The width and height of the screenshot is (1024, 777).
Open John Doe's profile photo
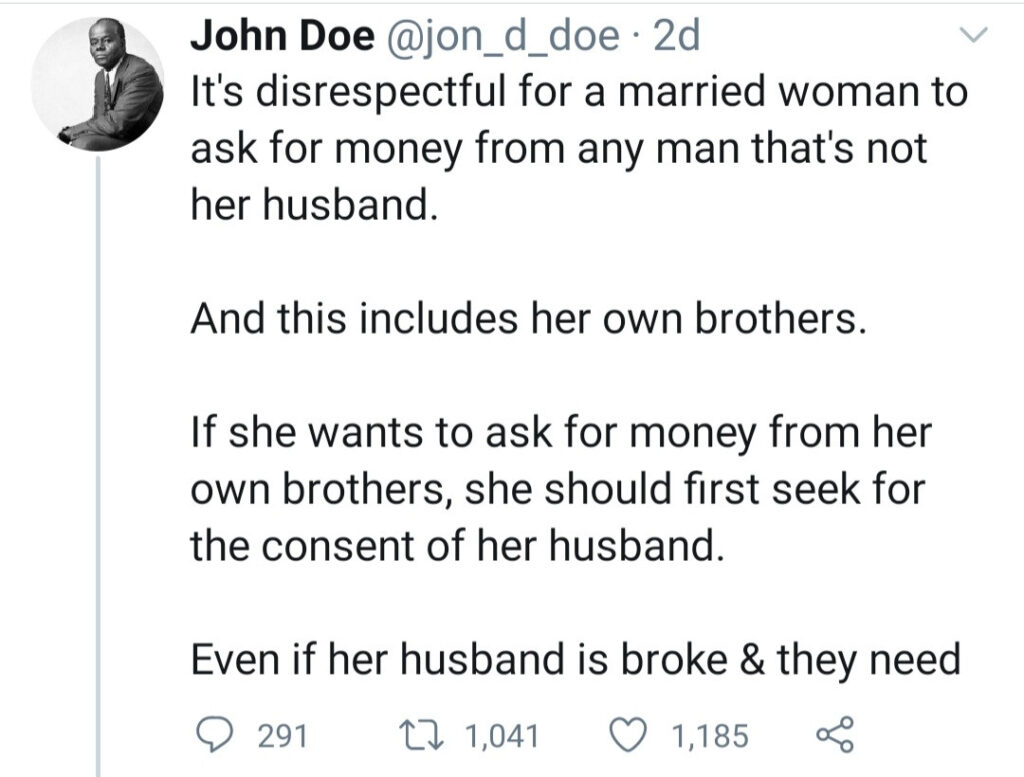pyautogui.click(x=97, y=84)
